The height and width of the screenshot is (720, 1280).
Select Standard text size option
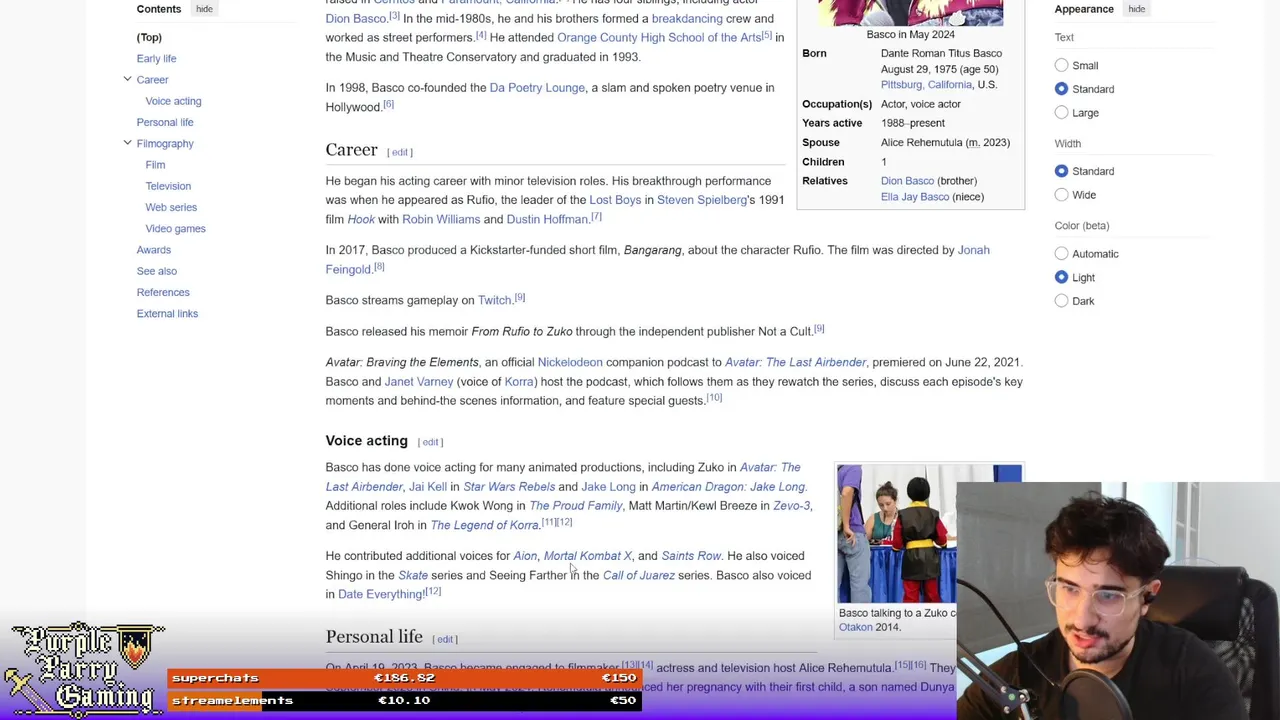point(1061,89)
